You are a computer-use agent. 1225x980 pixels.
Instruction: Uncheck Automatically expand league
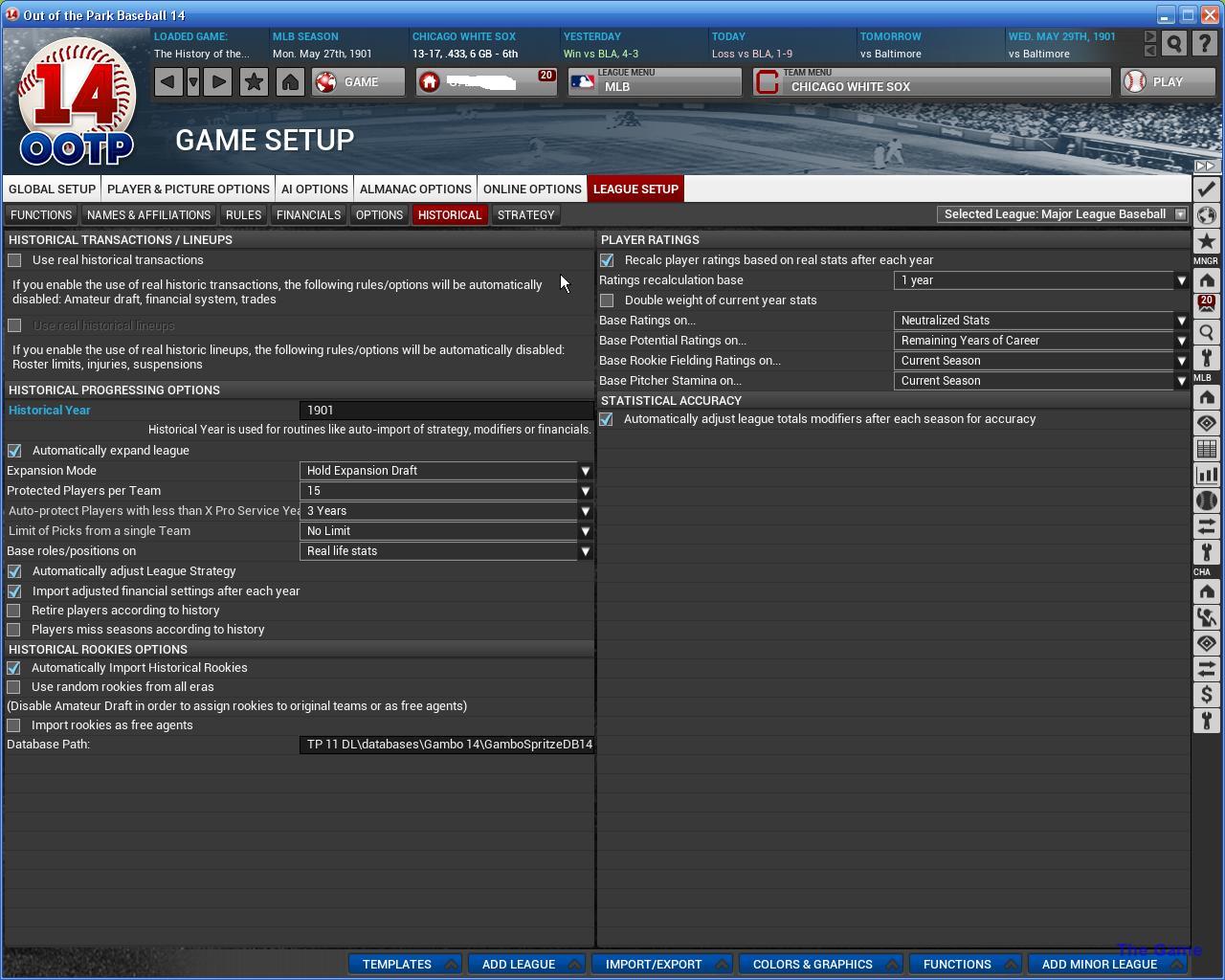click(14, 451)
